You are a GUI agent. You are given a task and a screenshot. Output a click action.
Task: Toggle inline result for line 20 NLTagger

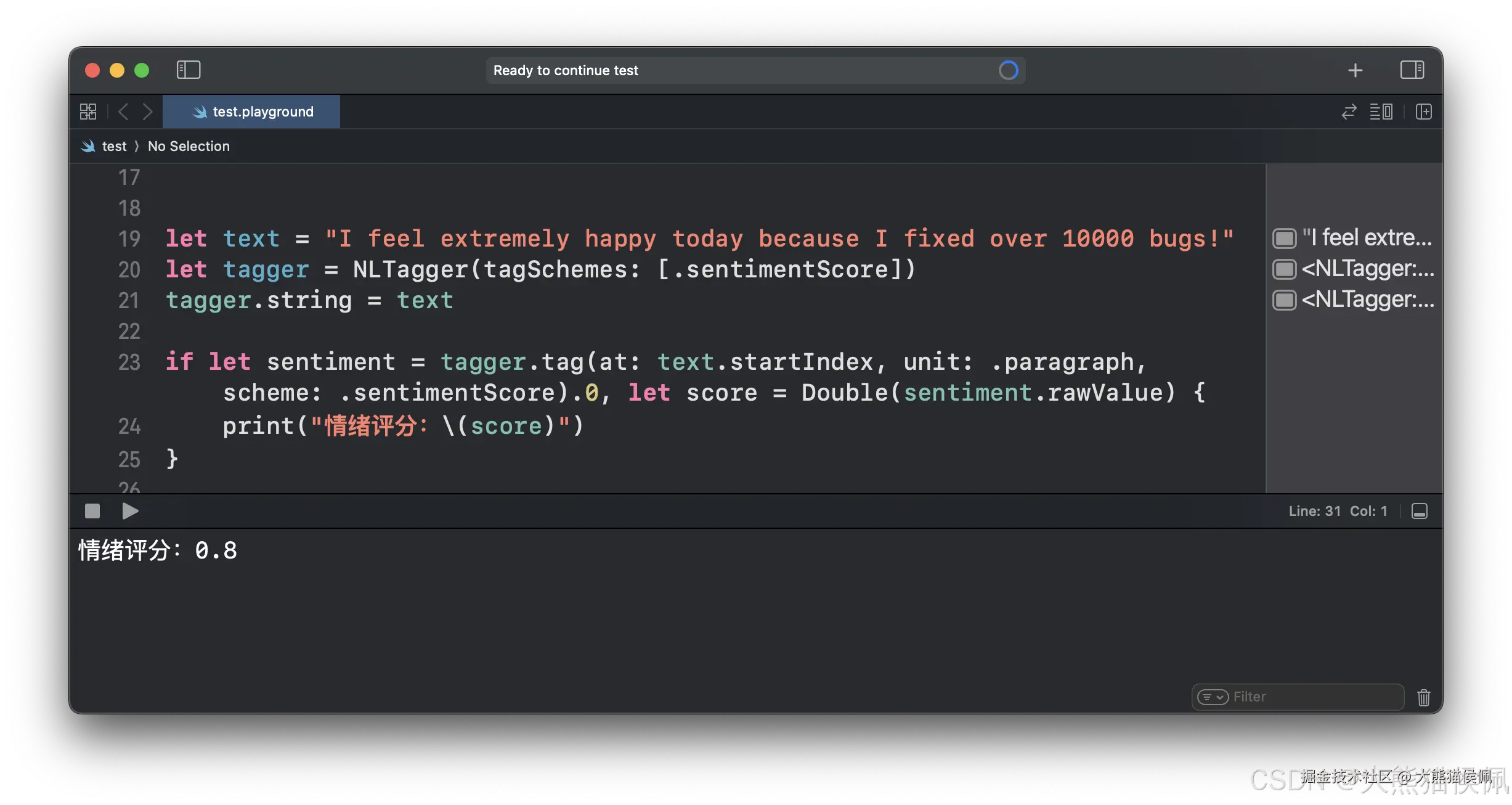tap(1284, 269)
